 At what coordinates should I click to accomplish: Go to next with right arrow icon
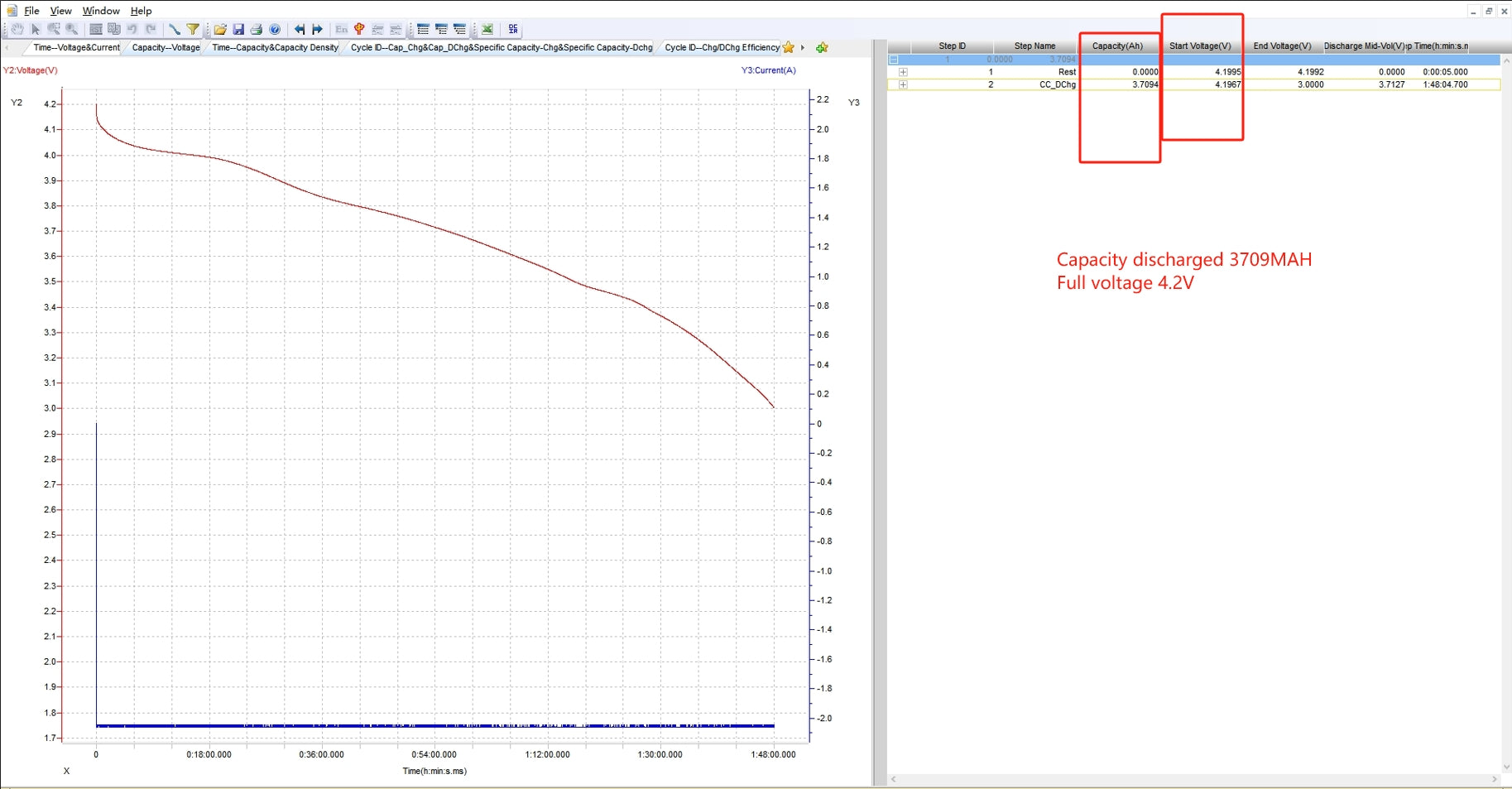tap(317, 29)
